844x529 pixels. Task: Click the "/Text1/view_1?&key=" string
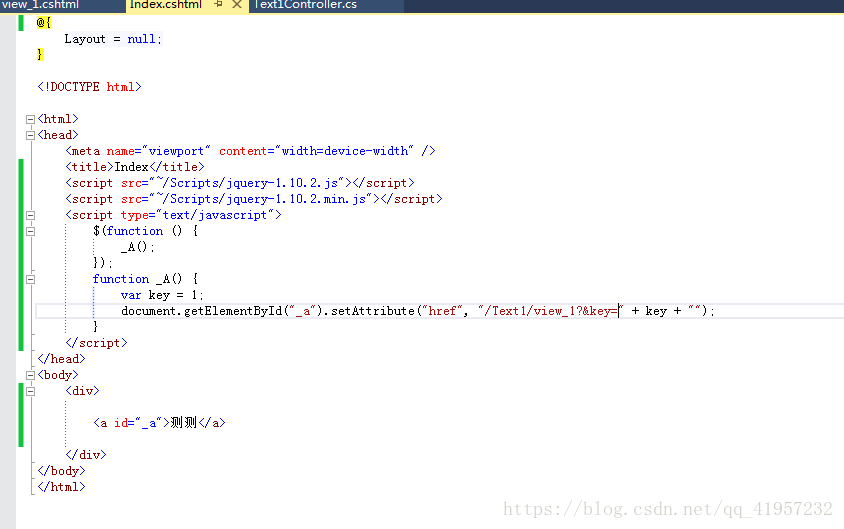[550, 311]
